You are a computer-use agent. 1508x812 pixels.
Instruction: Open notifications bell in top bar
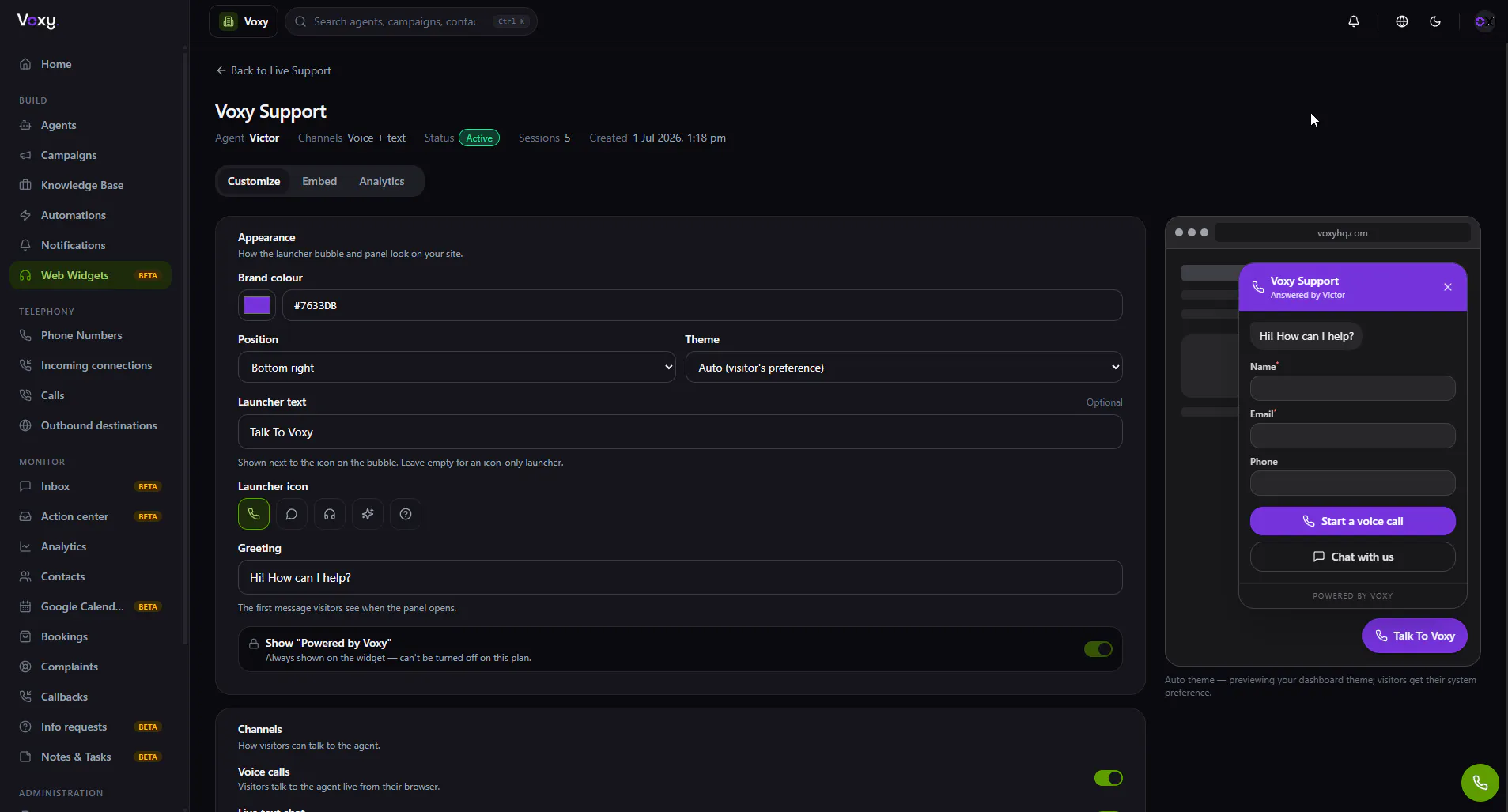[x=1354, y=21]
